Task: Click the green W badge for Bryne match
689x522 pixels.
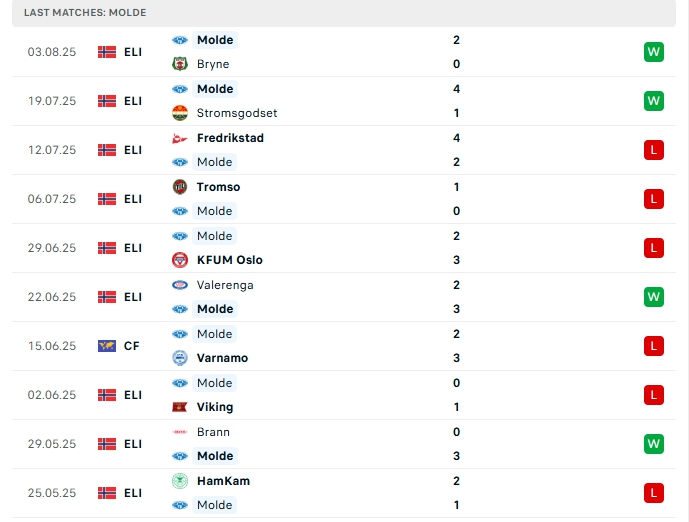Action: [x=654, y=52]
